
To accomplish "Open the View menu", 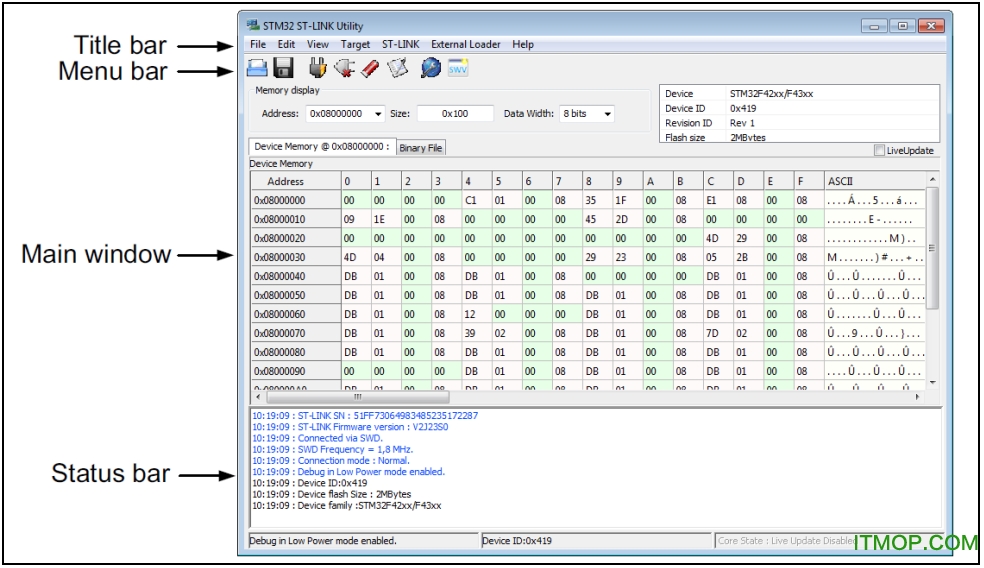I will (x=318, y=45).
